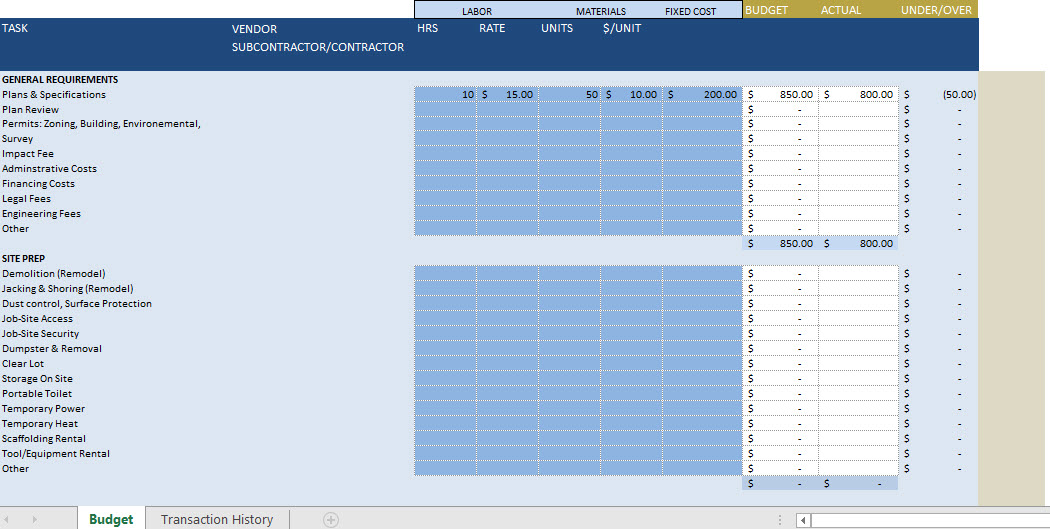Select the Adminstrative Costs task cell

tap(50, 169)
